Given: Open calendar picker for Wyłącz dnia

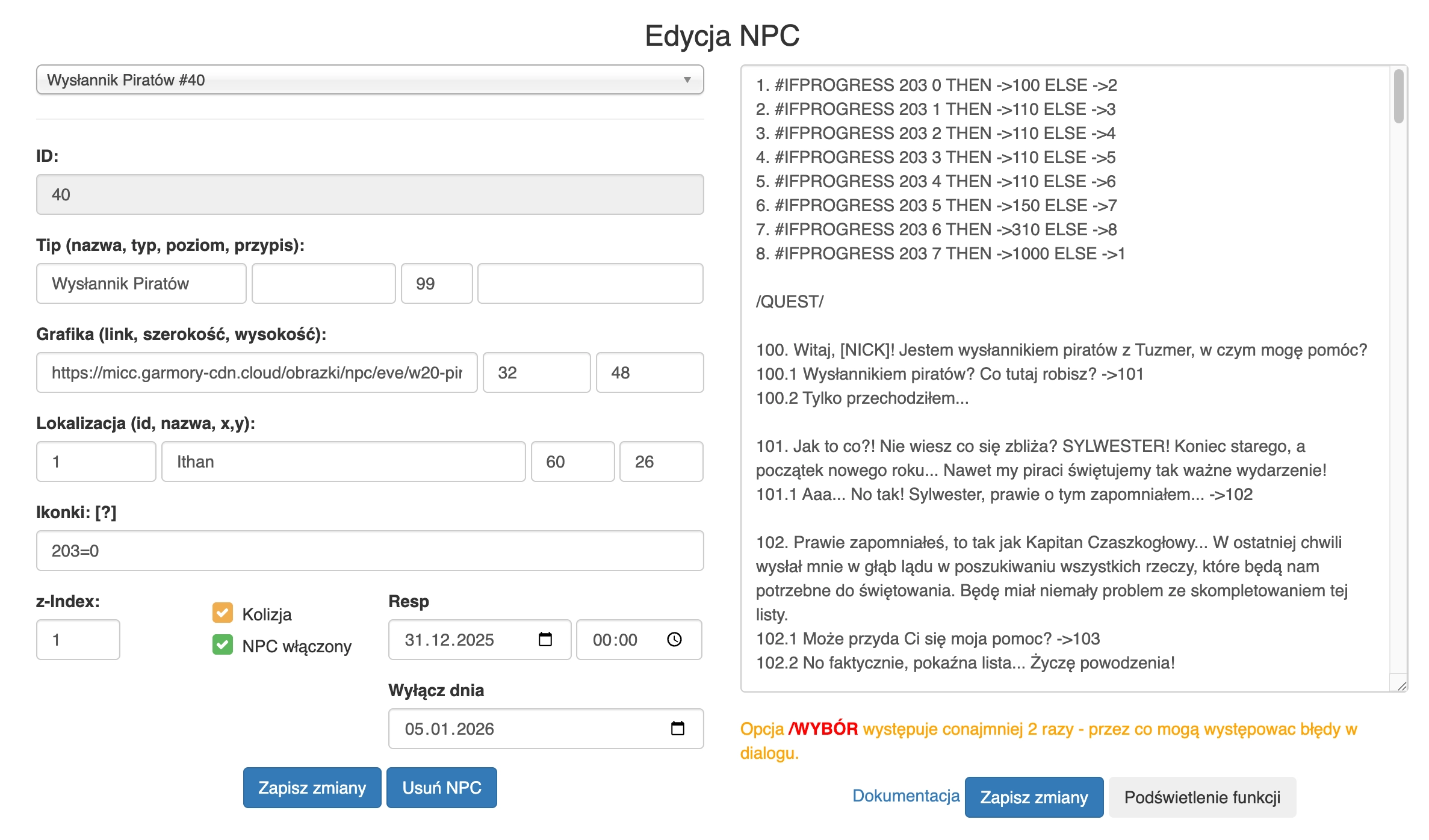Looking at the screenshot, I should 677,728.
